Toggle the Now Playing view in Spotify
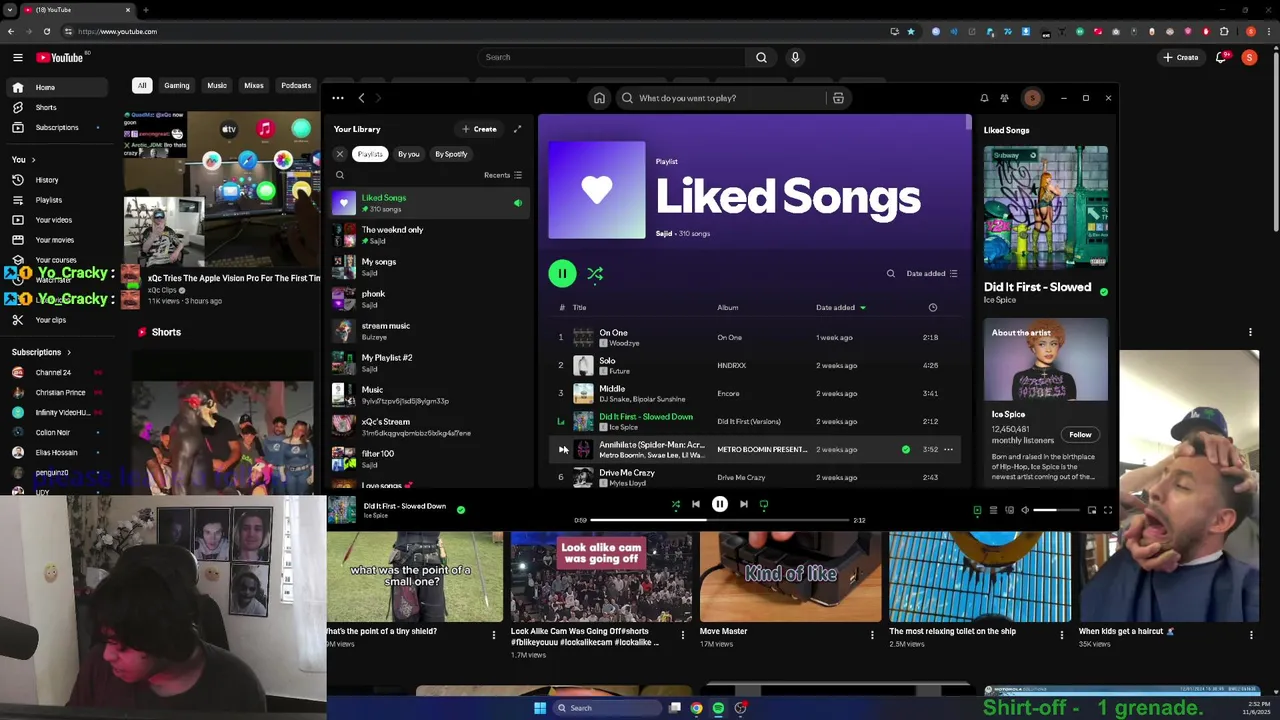This screenshot has width=1280, height=720. pos(977,510)
